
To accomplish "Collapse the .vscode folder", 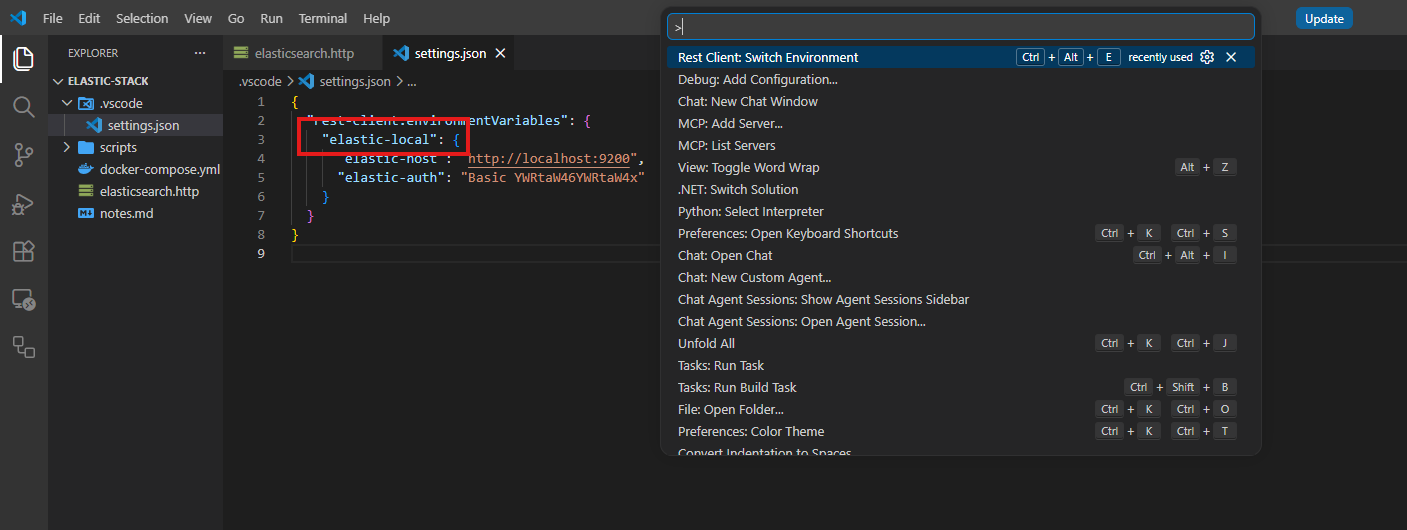I will [67, 103].
